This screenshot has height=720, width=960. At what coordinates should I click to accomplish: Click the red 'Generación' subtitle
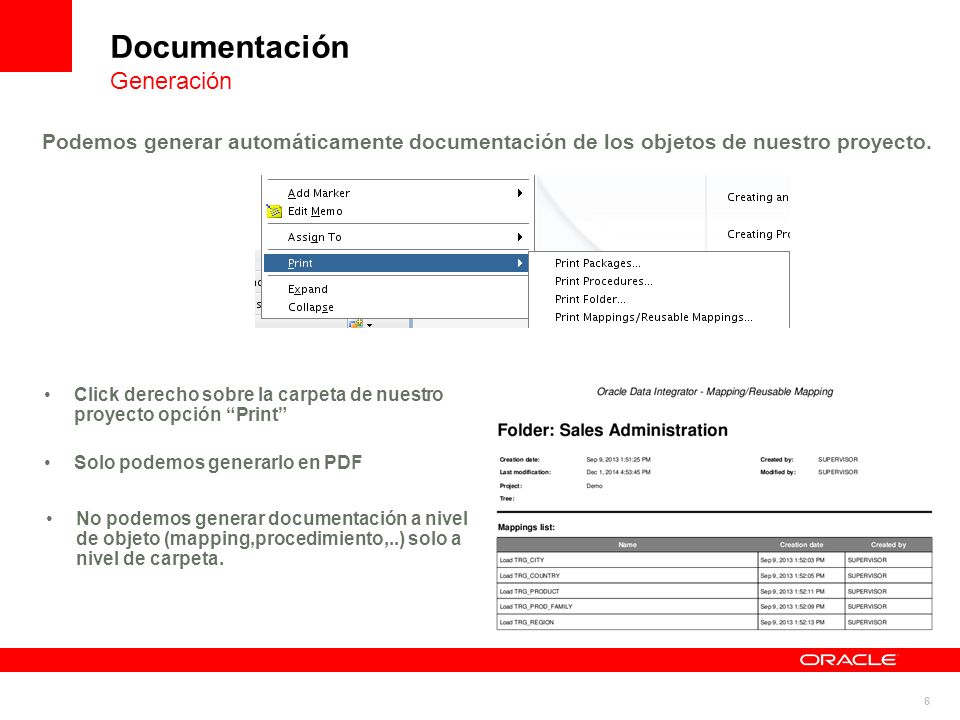(171, 81)
